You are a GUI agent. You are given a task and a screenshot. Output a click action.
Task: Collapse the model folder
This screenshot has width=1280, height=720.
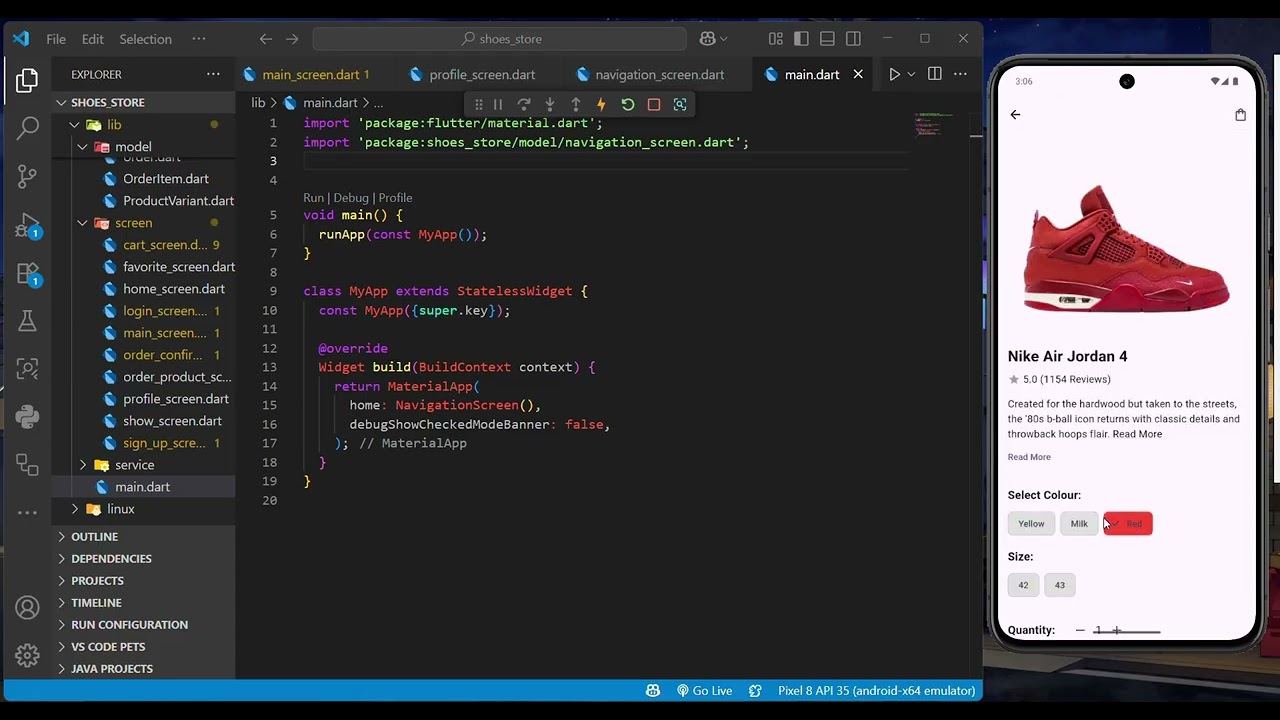click(x=133, y=147)
